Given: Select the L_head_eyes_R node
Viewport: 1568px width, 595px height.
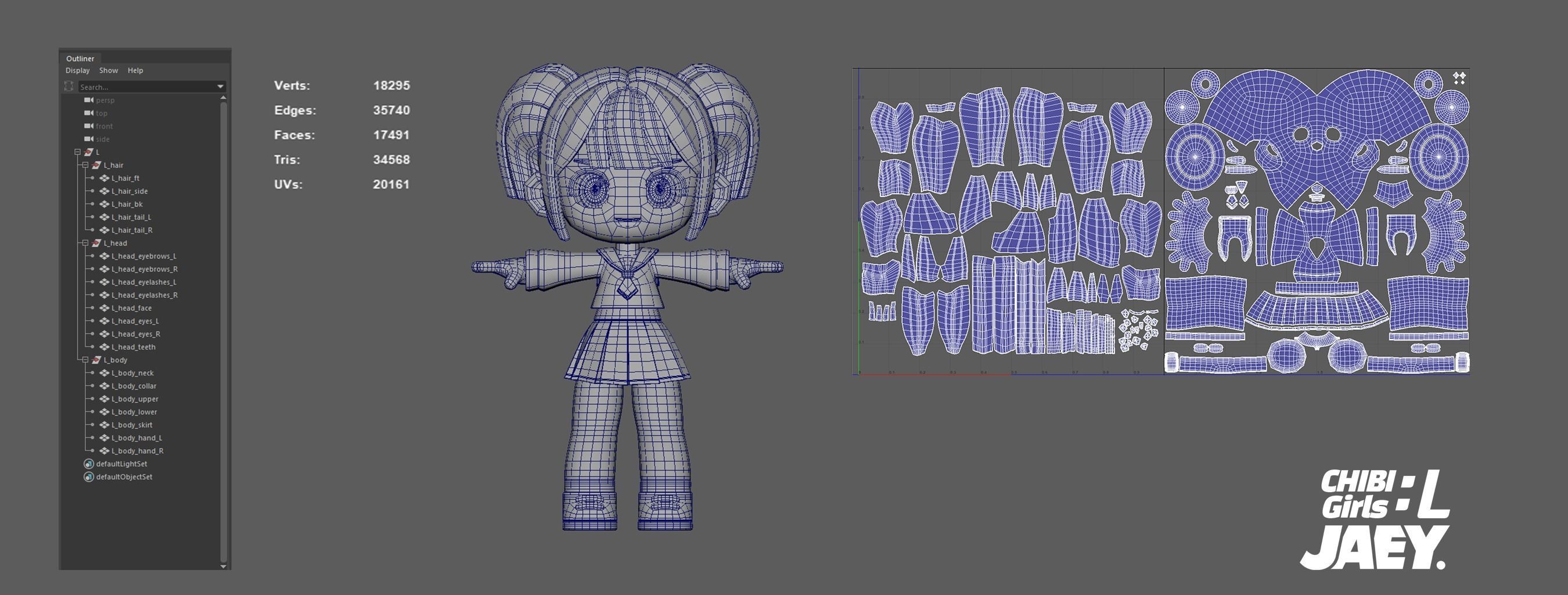Looking at the screenshot, I should pyautogui.click(x=136, y=334).
